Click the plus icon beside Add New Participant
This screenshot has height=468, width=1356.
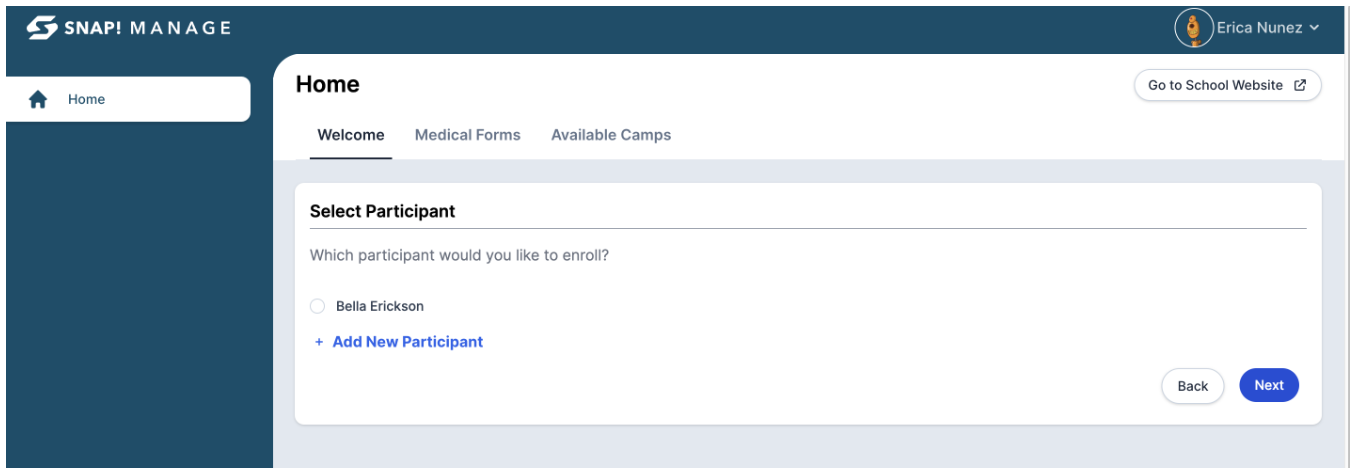click(x=319, y=342)
